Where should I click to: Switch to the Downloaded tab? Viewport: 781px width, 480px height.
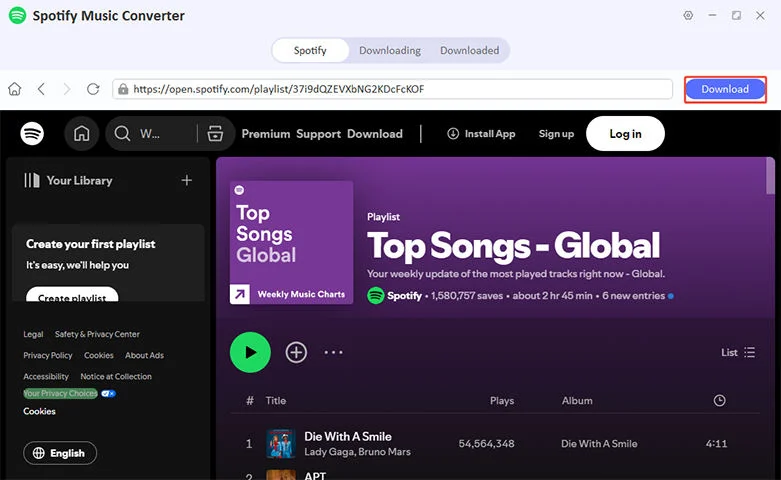pos(470,50)
